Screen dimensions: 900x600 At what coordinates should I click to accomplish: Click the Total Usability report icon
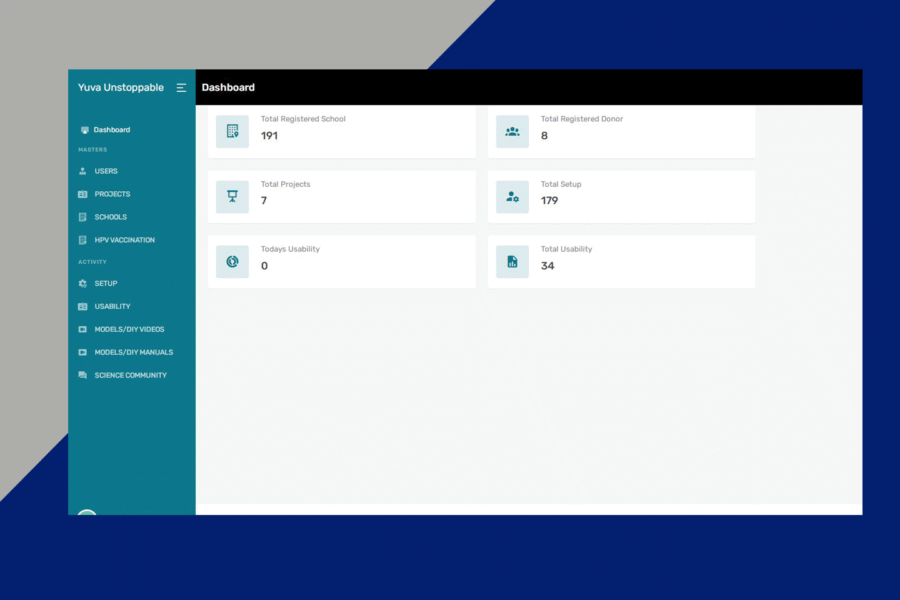point(512,262)
